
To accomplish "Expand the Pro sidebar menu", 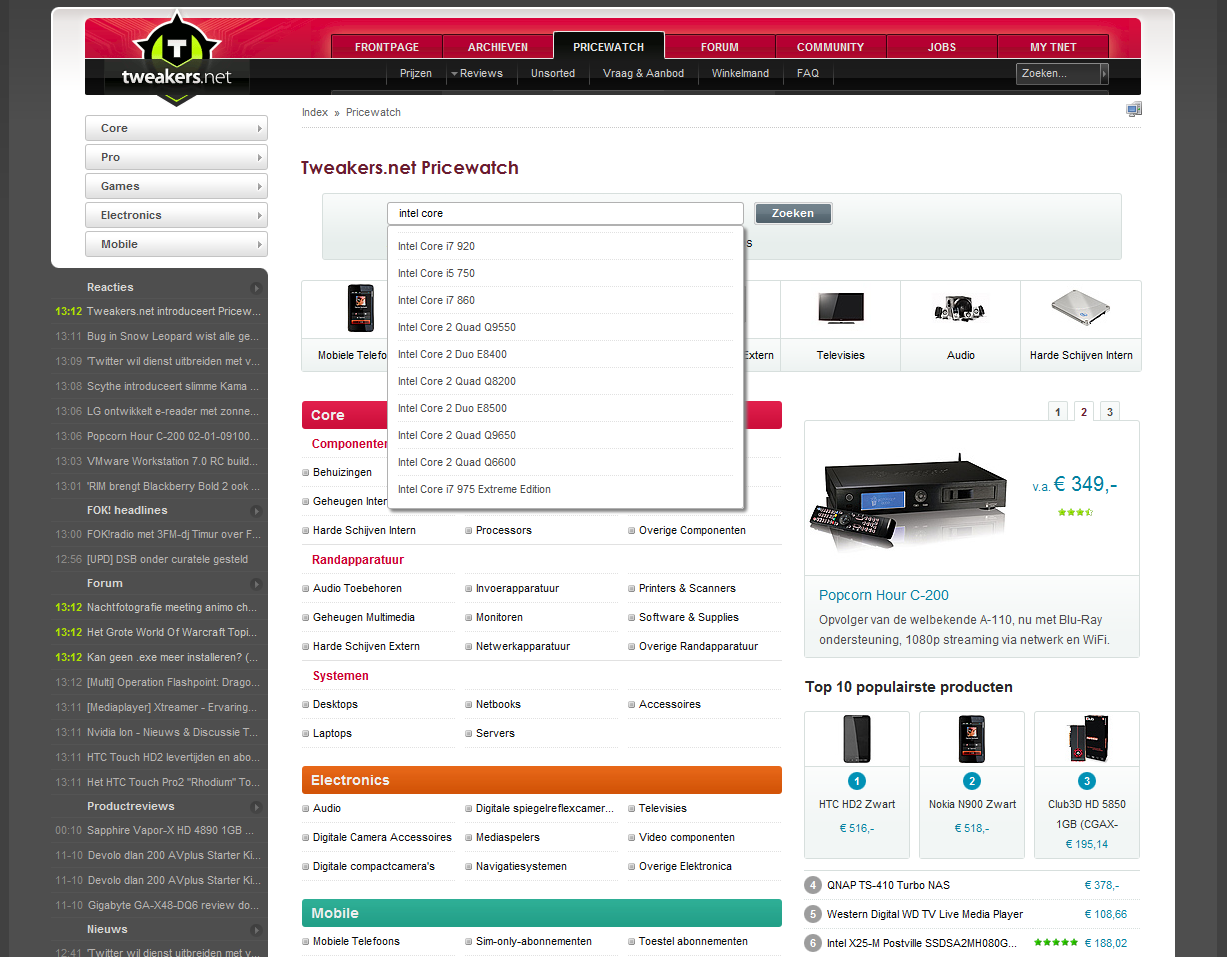I will coord(176,157).
